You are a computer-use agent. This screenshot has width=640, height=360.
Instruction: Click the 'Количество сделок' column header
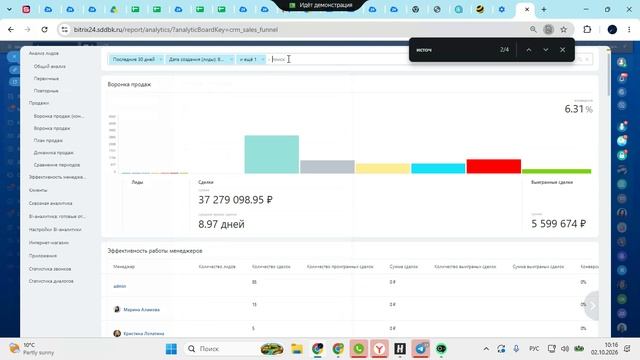pos(271,267)
